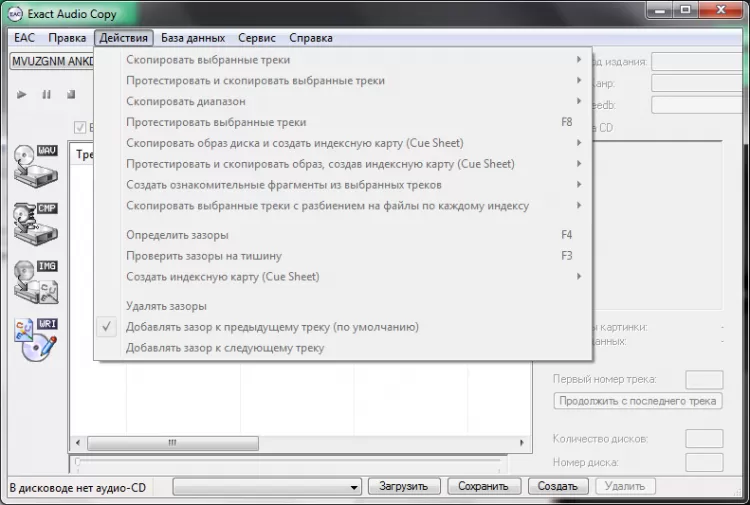The height and width of the screenshot is (505, 750).
Task: Select Скопировать образ диска и создать индексную карту
Action: tap(343, 143)
